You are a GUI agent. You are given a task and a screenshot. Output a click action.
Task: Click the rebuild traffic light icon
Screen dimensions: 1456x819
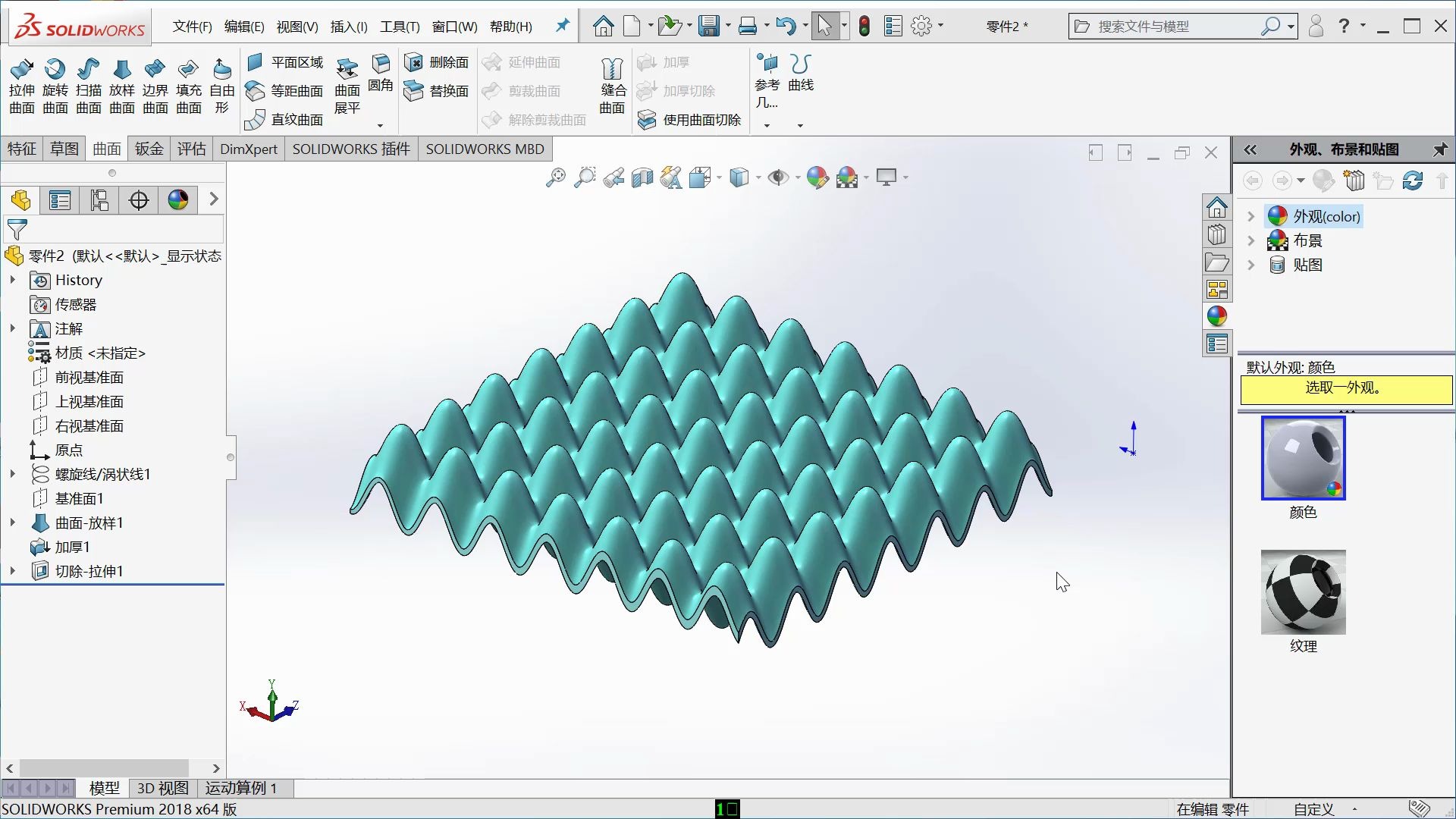[864, 27]
